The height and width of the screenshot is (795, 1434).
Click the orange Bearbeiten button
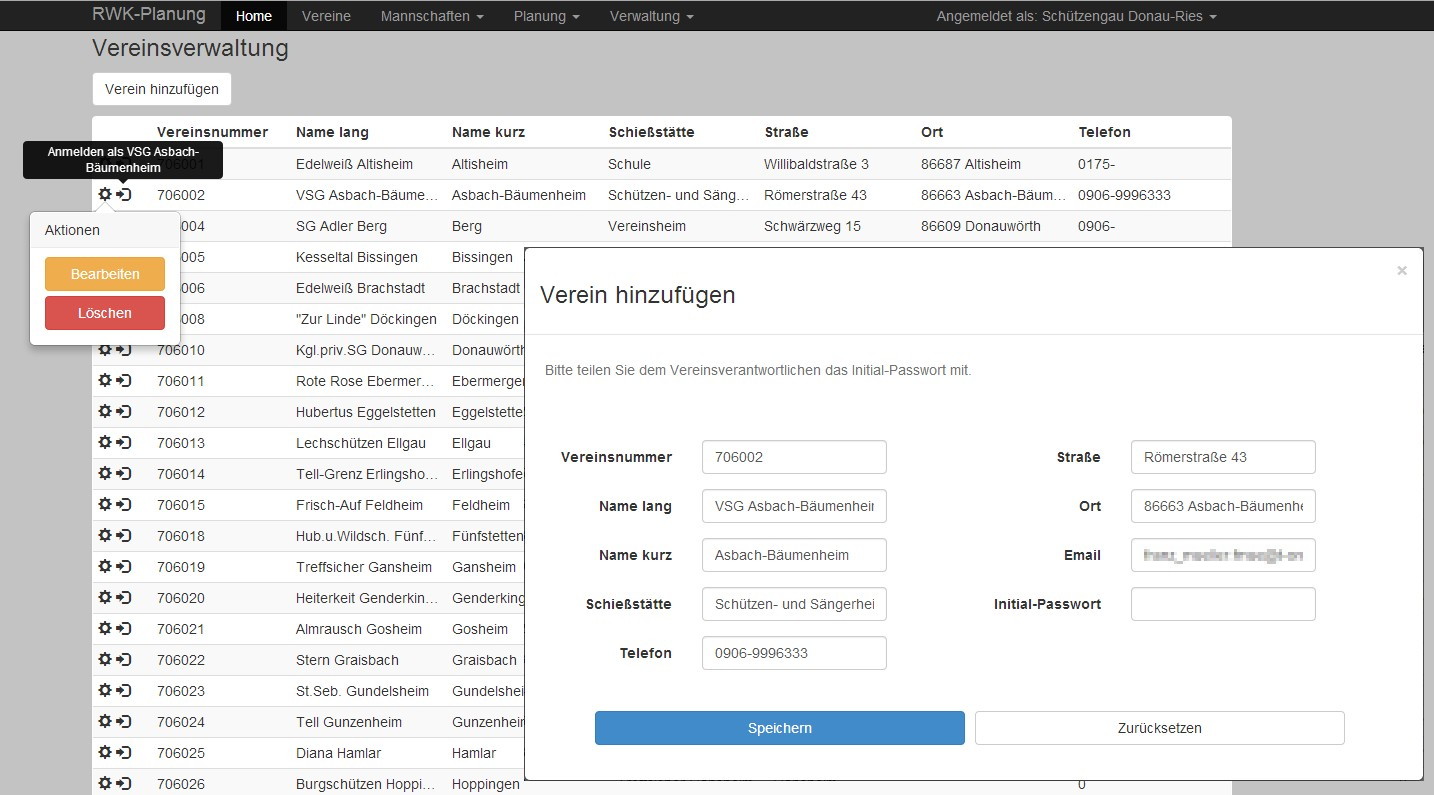coord(105,274)
